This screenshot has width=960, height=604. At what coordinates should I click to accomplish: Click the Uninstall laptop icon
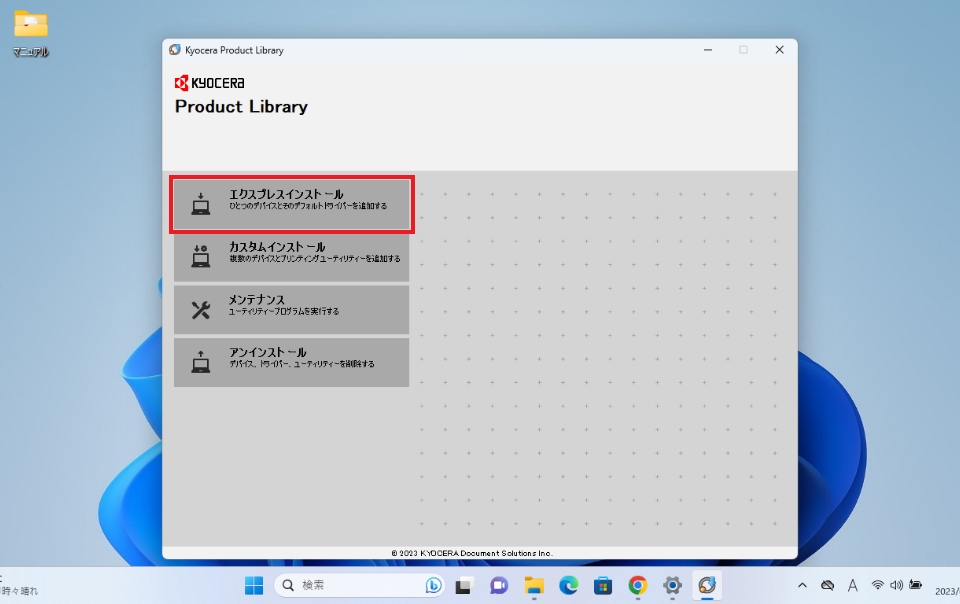201,362
